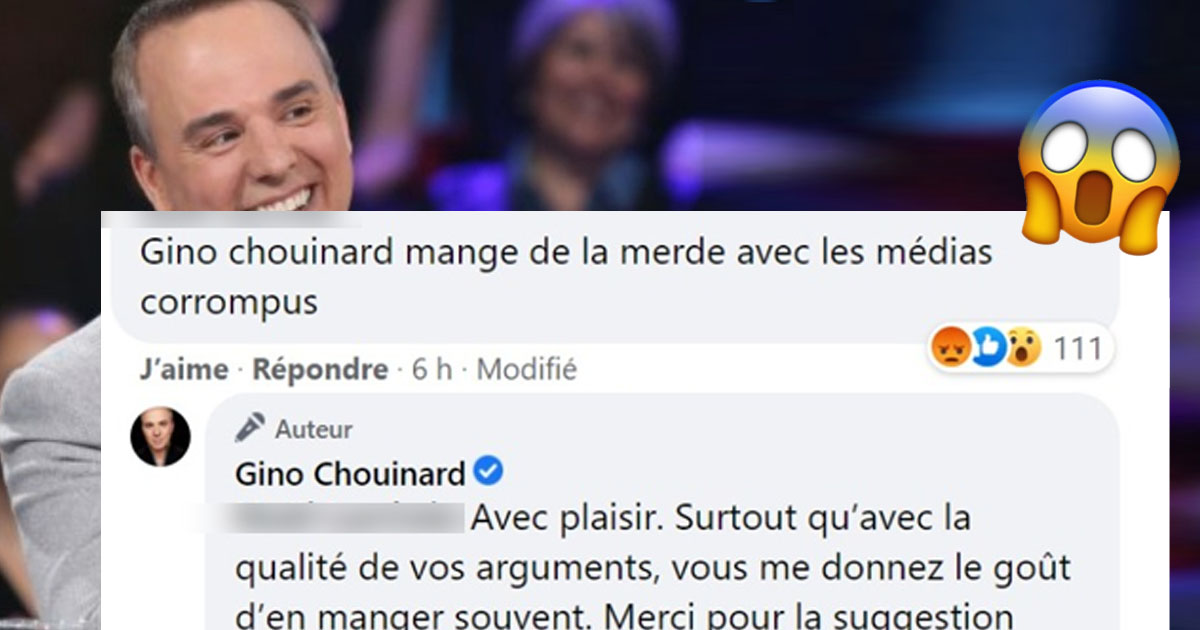This screenshot has width=1200, height=630.
Task: Click the comment text mentioning médias corrompus
Action: (x=566, y=277)
